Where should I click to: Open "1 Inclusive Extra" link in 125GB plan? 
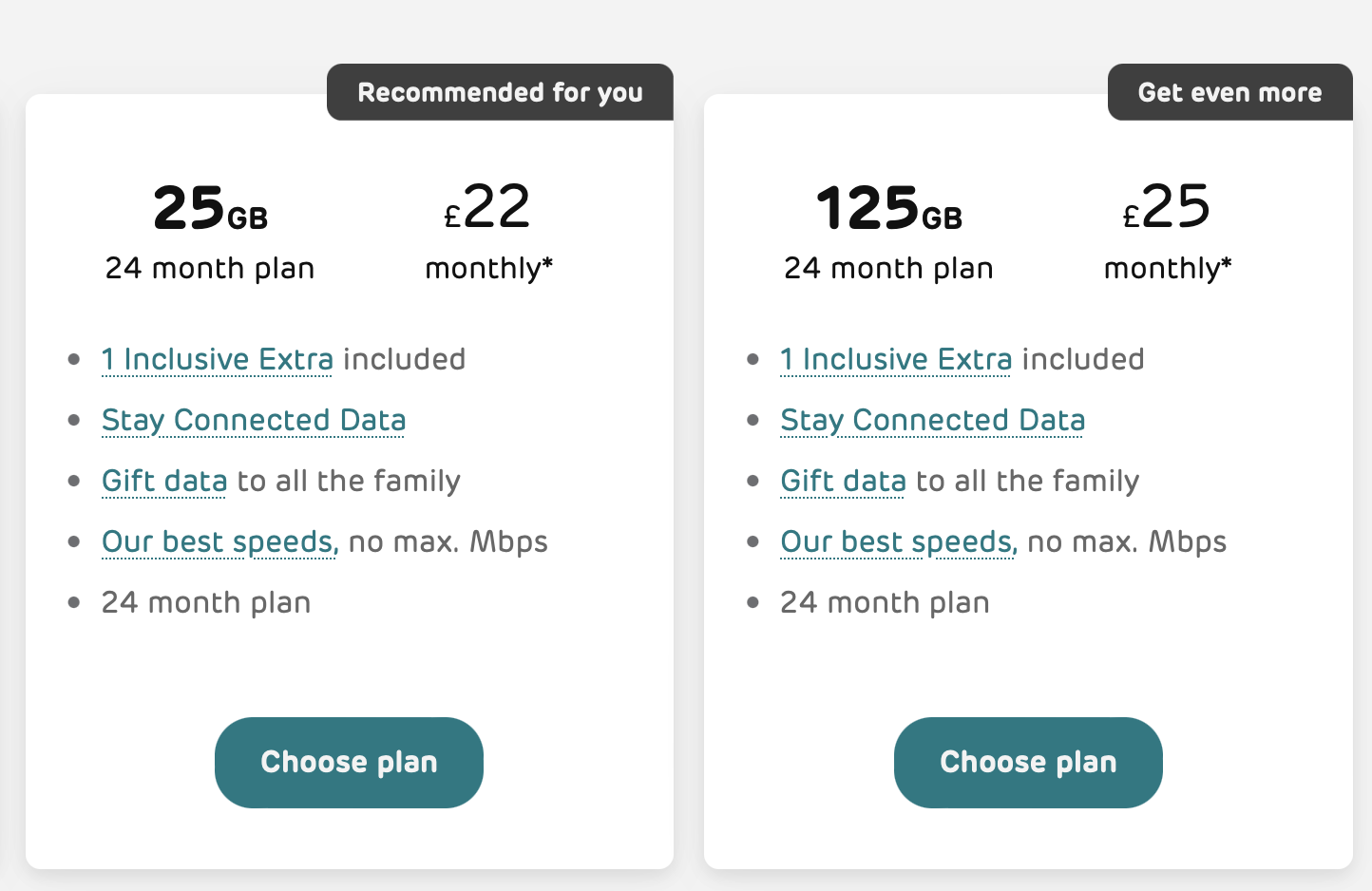(896, 360)
